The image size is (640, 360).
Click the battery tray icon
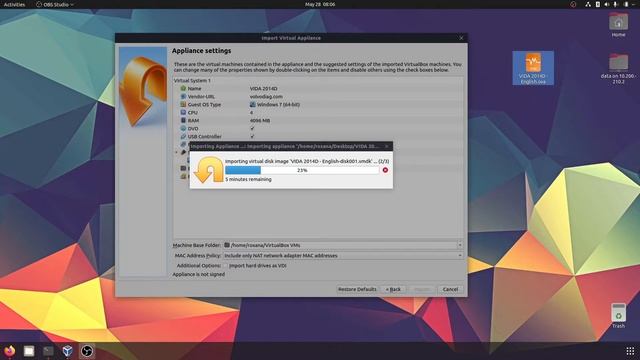[x=626, y=4]
